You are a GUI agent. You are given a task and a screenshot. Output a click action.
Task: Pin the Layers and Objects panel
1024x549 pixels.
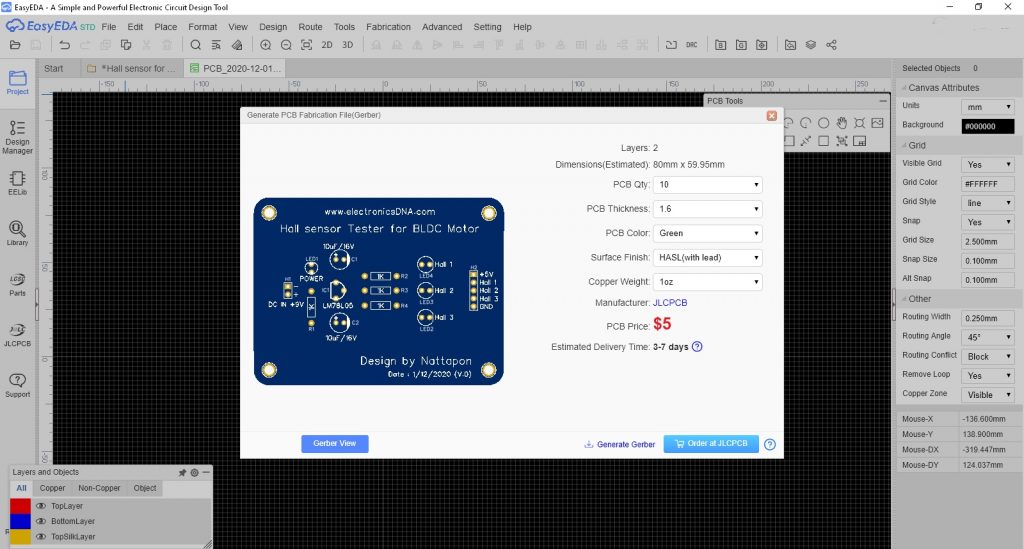tap(182, 472)
